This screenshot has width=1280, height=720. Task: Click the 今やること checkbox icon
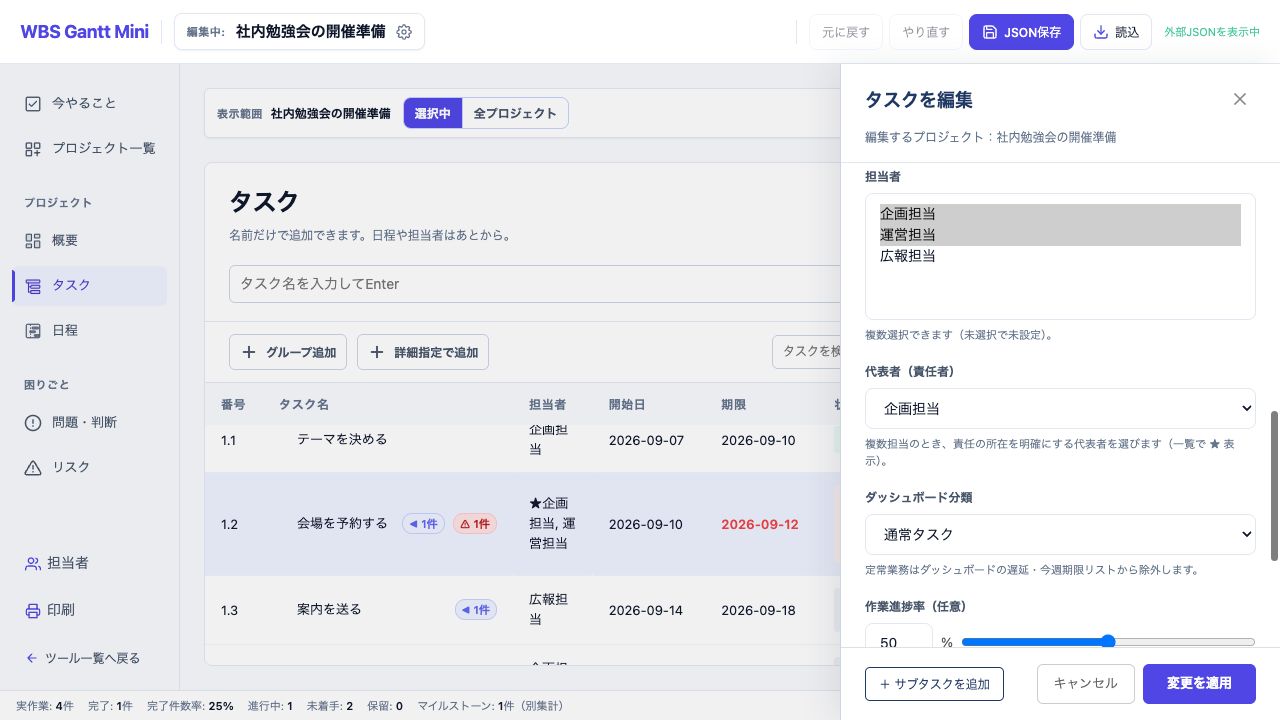click(x=33, y=103)
